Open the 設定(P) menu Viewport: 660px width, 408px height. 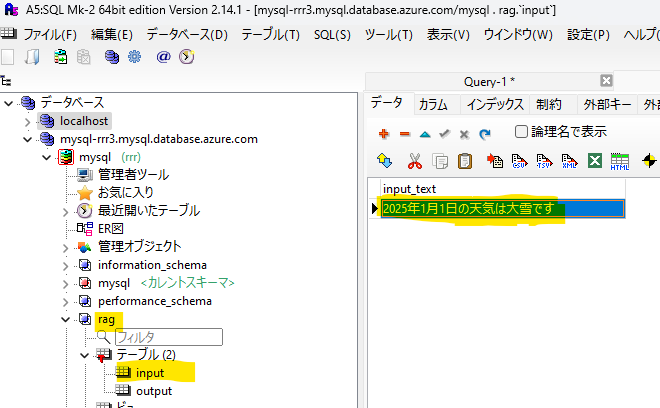point(588,35)
